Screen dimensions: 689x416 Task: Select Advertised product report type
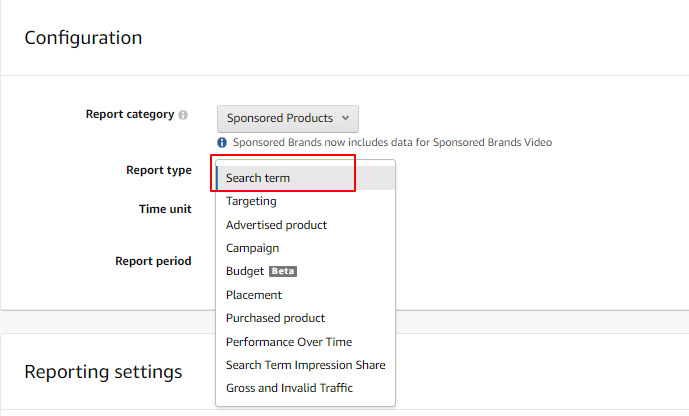click(x=306, y=225)
